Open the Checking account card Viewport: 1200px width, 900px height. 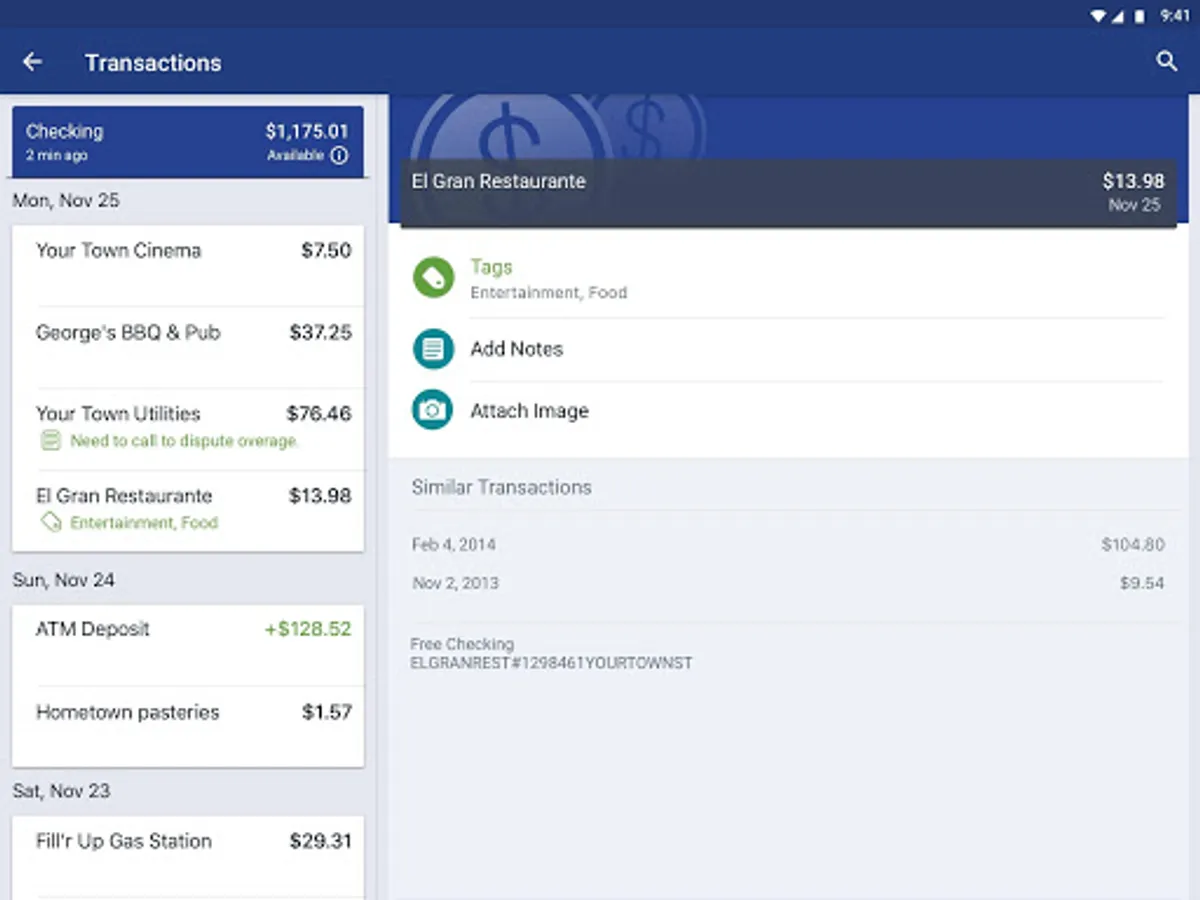(x=188, y=142)
